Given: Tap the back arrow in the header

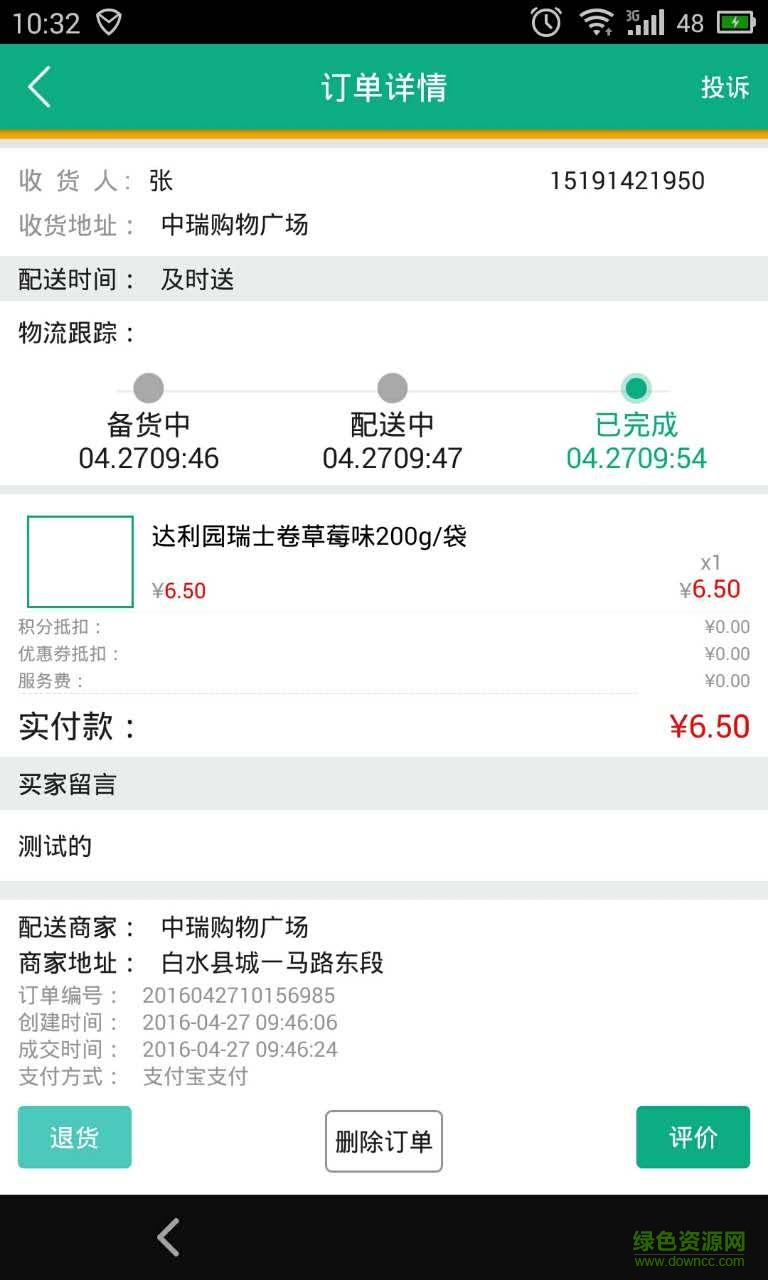Looking at the screenshot, I should pos(40,88).
